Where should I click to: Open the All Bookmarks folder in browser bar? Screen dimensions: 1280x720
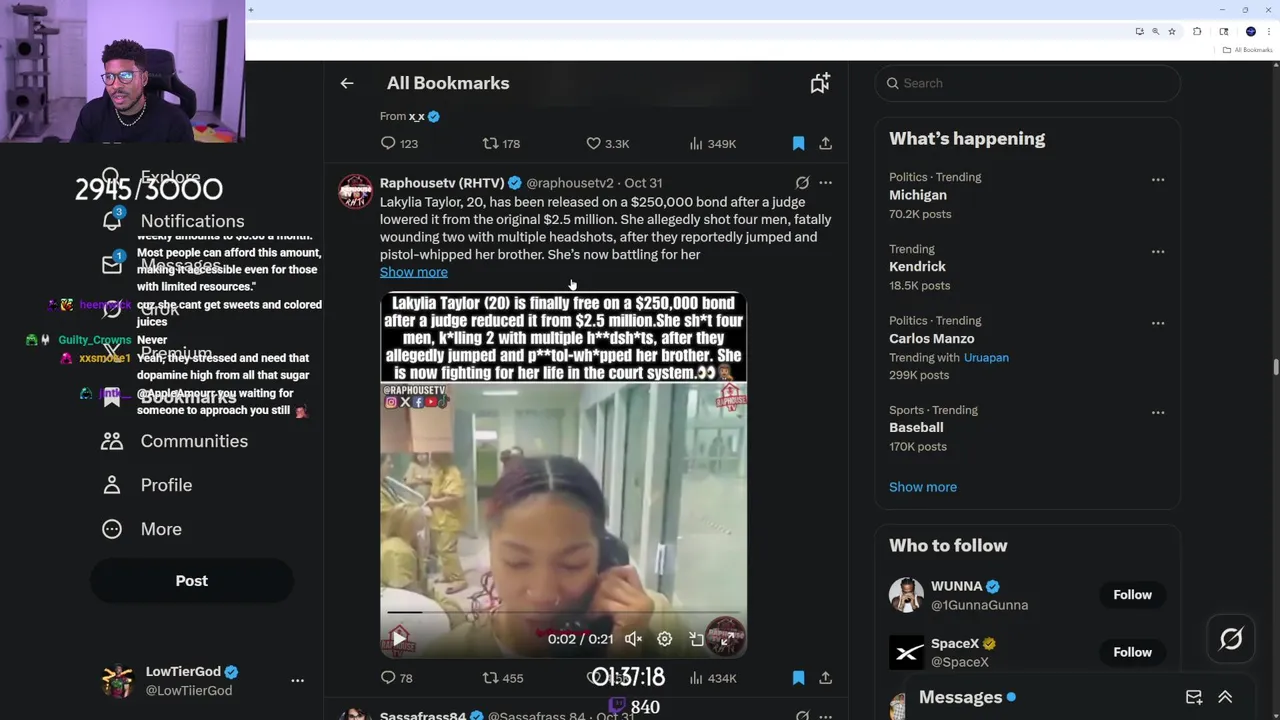[1247, 50]
